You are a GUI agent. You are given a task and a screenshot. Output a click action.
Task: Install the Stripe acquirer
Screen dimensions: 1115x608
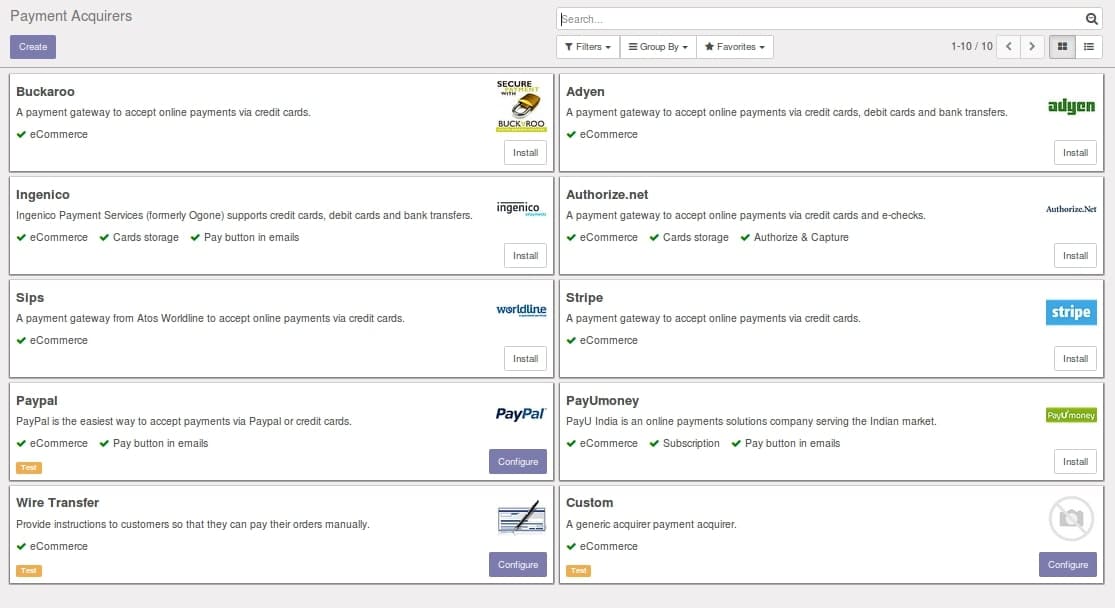point(1075,359)
